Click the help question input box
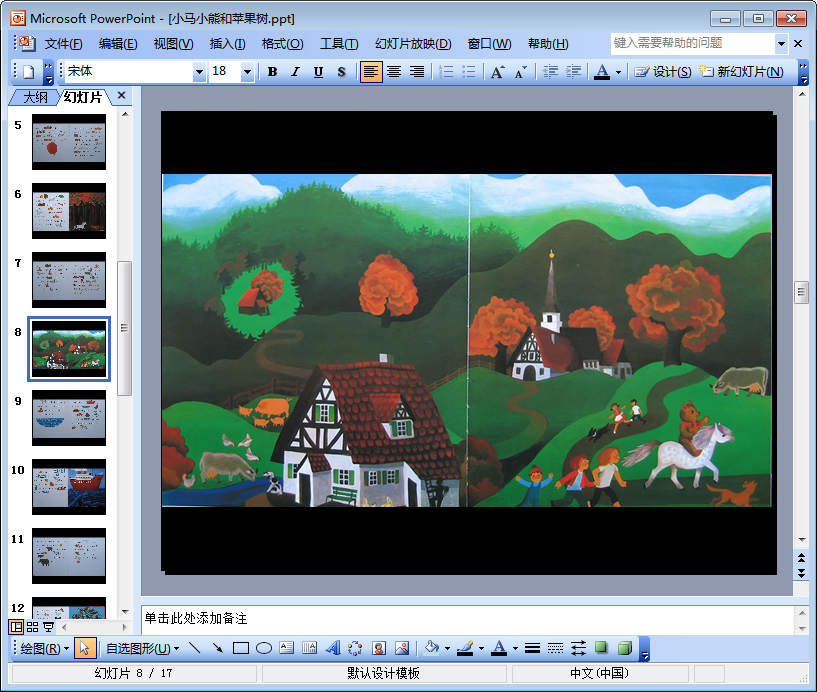This screenshot has width=817, height=692. pos(692,43)
